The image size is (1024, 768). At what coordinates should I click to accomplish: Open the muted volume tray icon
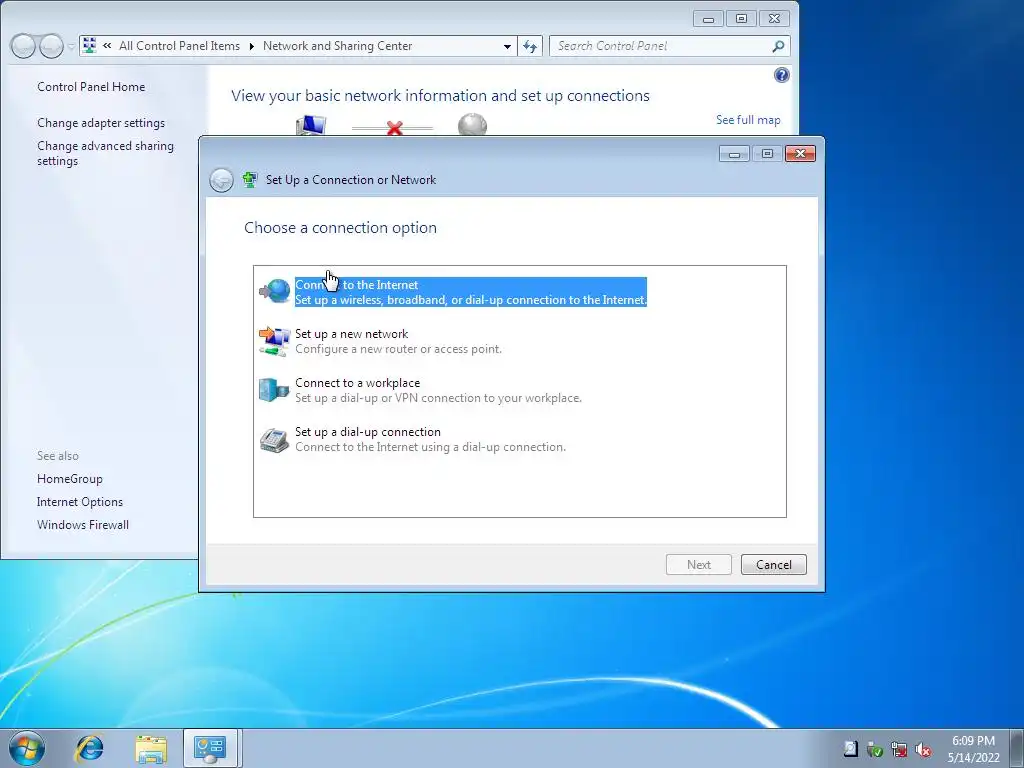(923, 750)
